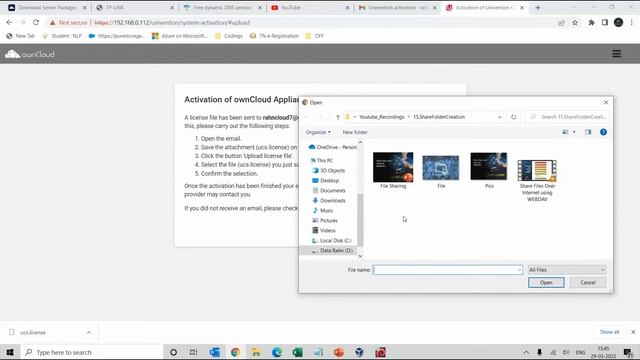Open the Codings bookmark folder
640x360 pixels.
click(x=229, y=36)
